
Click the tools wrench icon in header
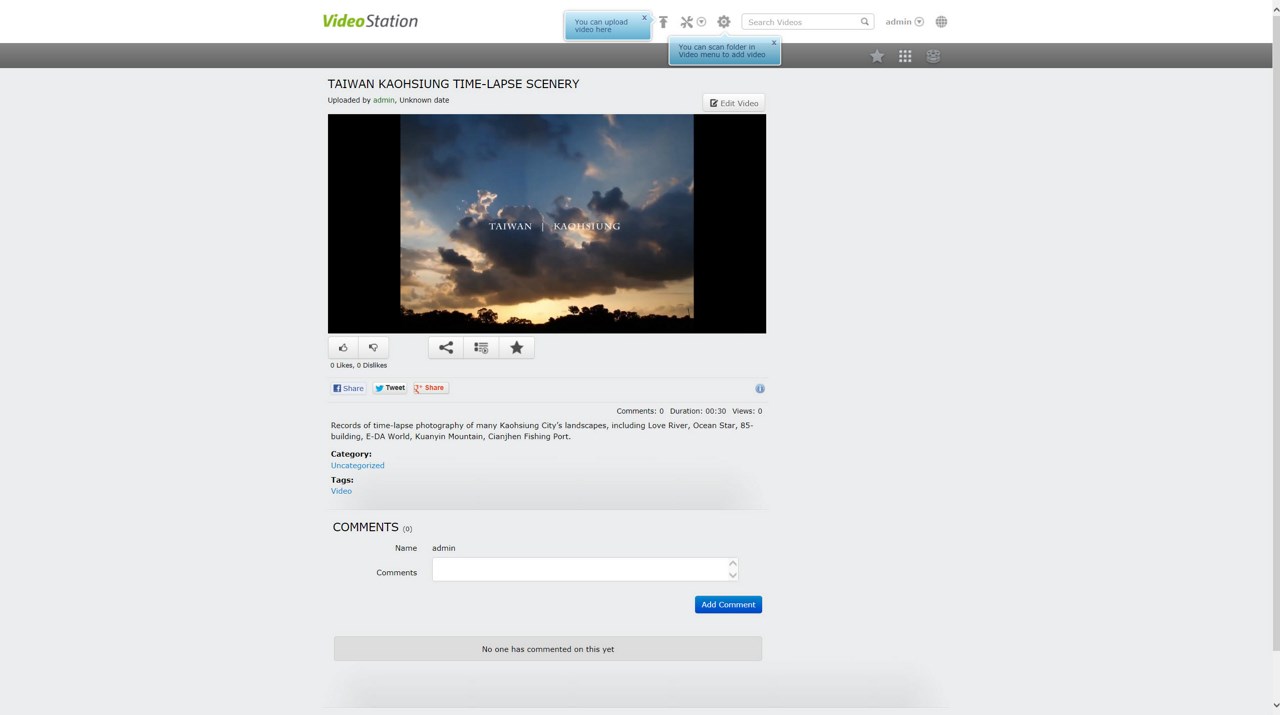coord(687,22)
